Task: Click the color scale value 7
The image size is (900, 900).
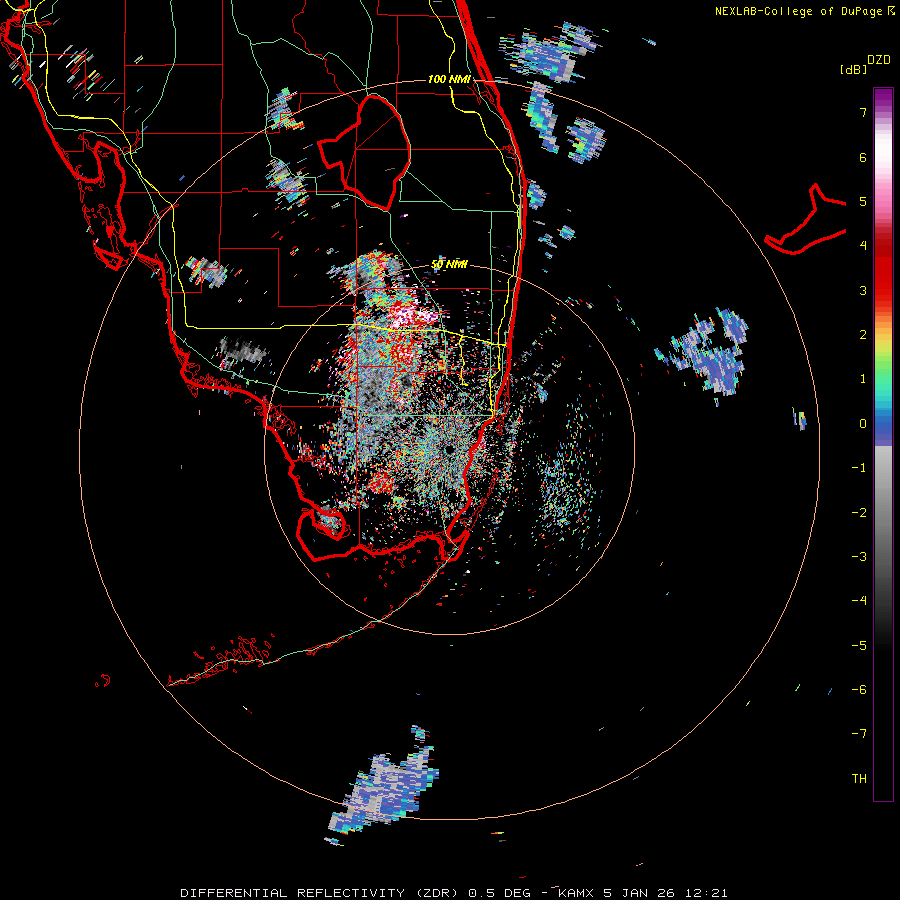Action: point(862,112)
